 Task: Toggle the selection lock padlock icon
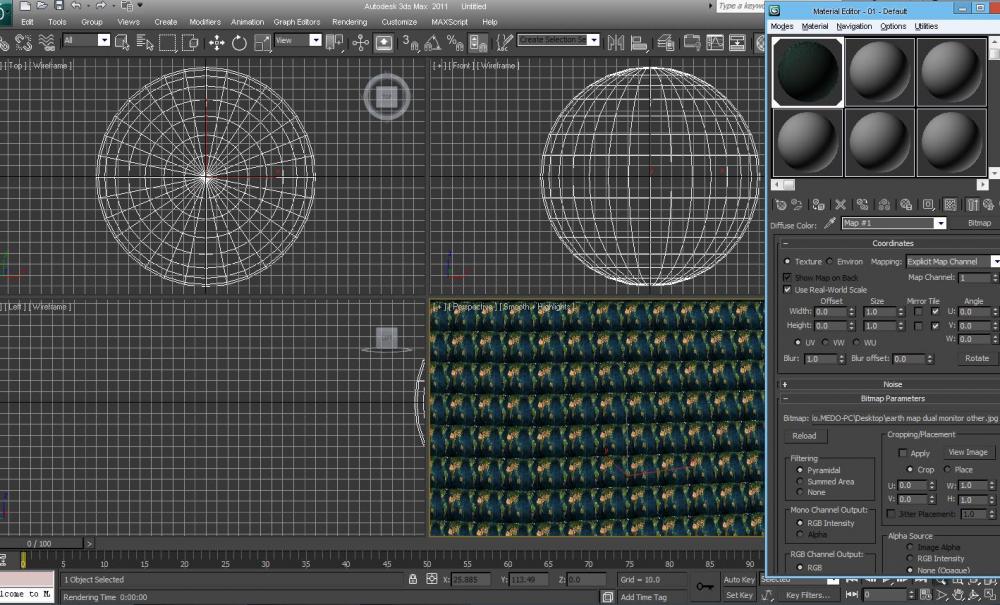(x=413, y=579)
